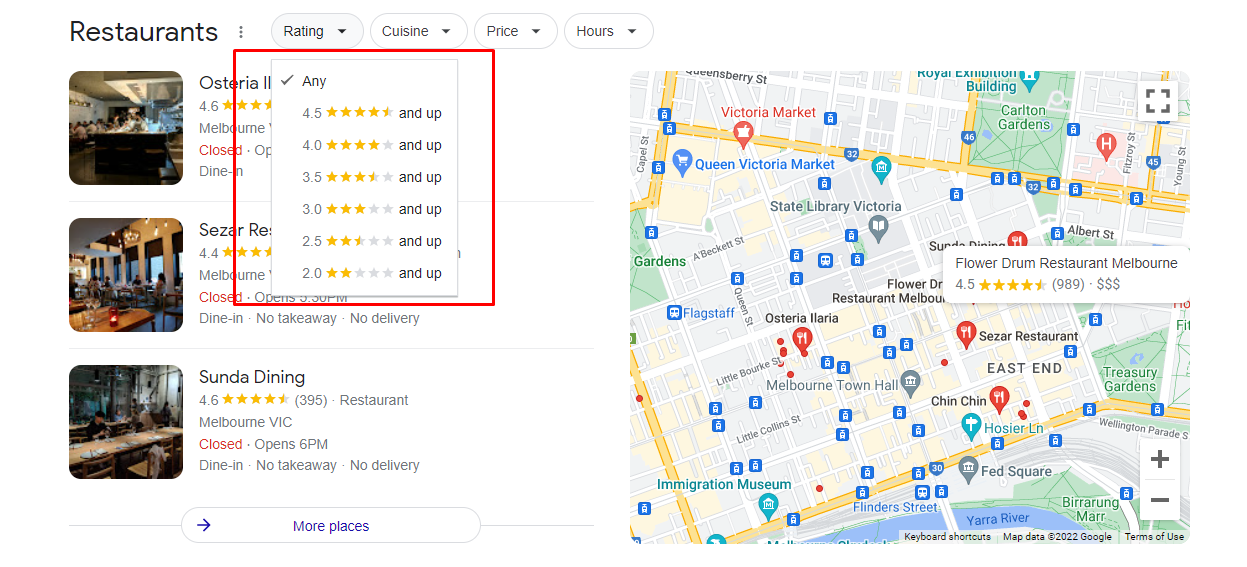The image size is (1247, 567).
Task: Choose 3.5 and up rating
Action: pyautogui.click(x=364, y=177)
